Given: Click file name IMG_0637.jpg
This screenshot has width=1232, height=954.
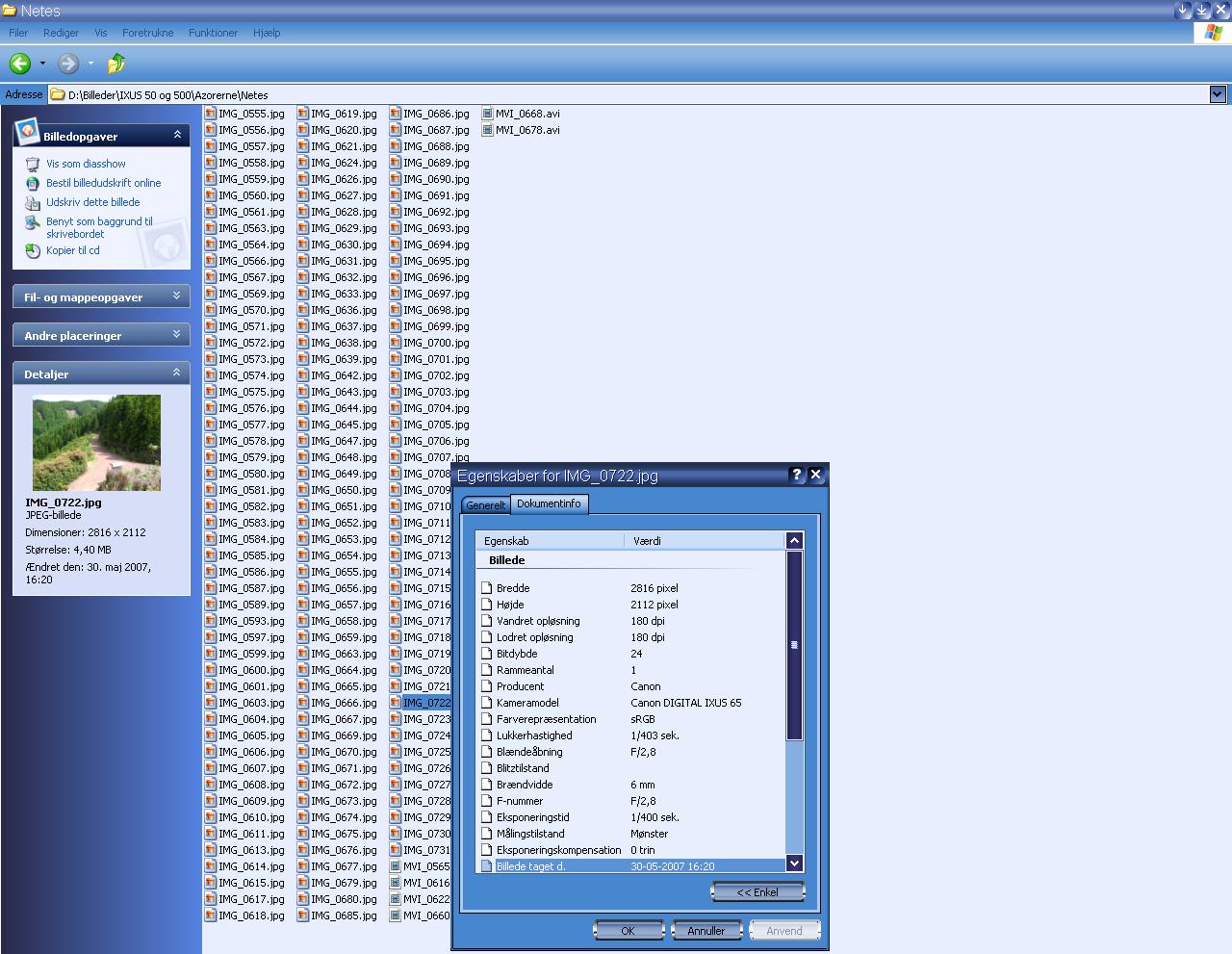Looking at the screenshot, I should pos(344,326).
